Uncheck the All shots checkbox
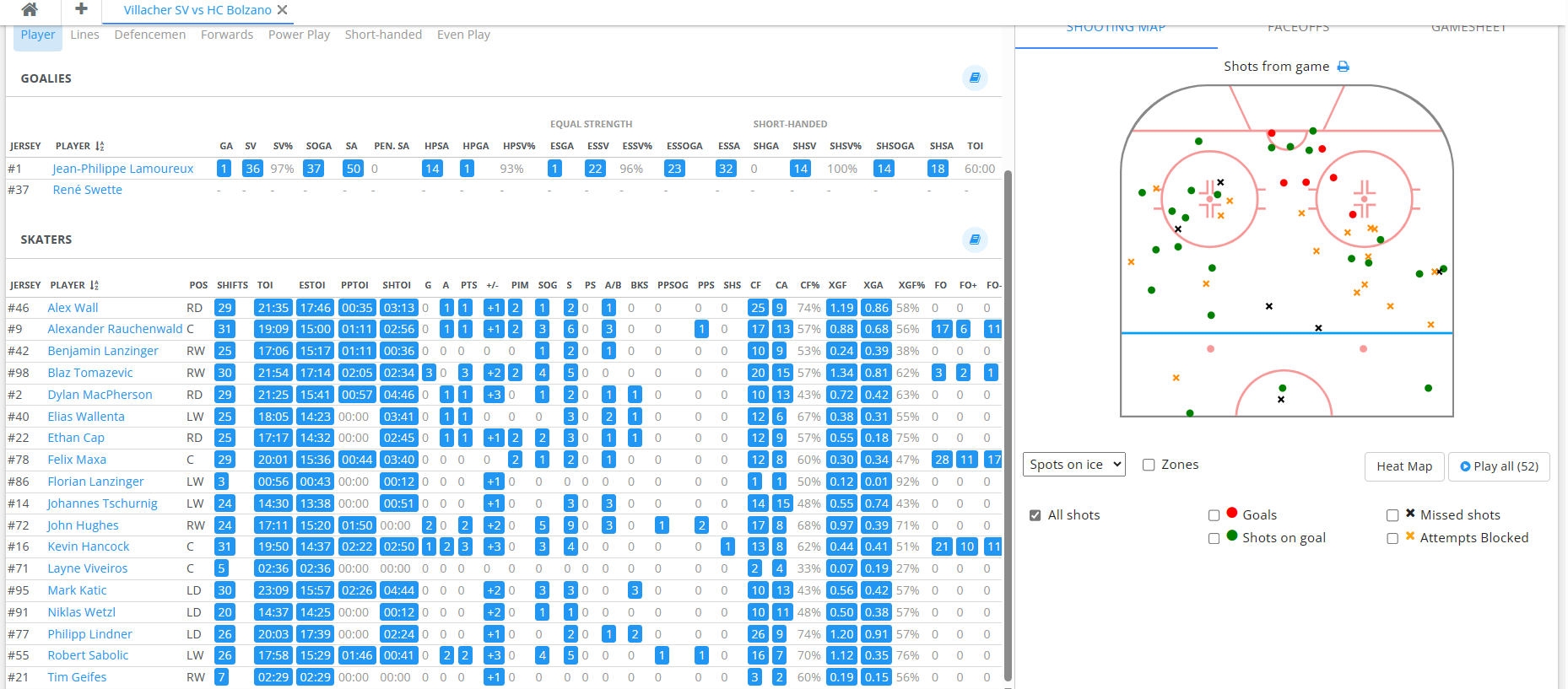1568x689 pixels. click(x=1035, y=515)
